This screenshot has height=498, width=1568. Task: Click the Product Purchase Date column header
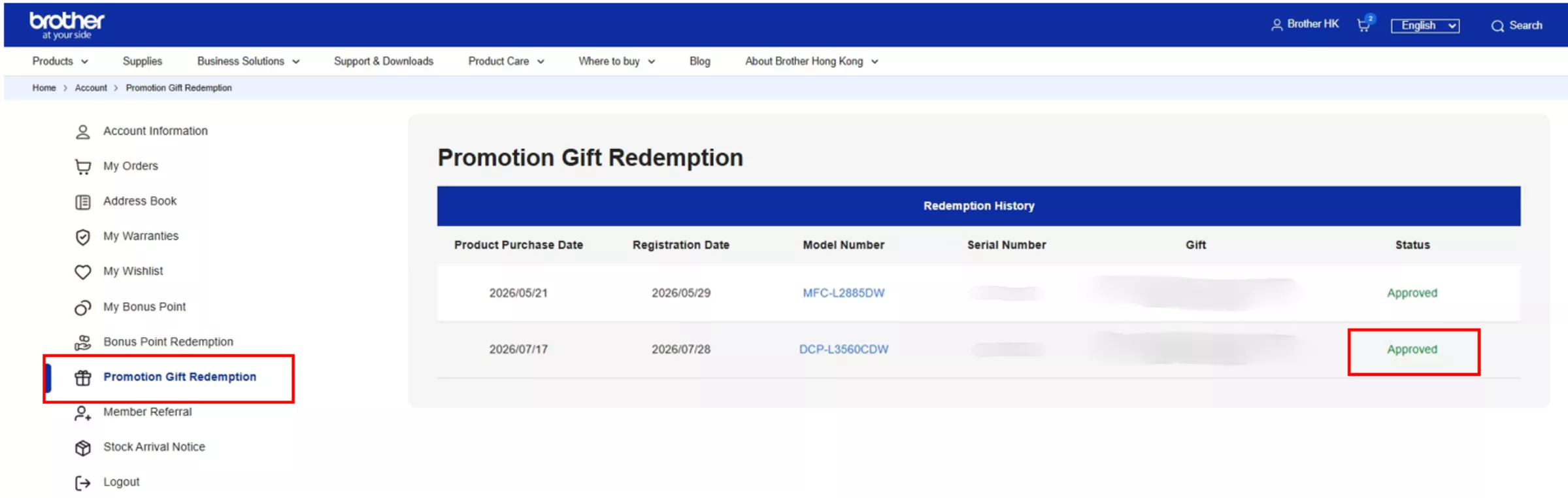coord(518,245)
